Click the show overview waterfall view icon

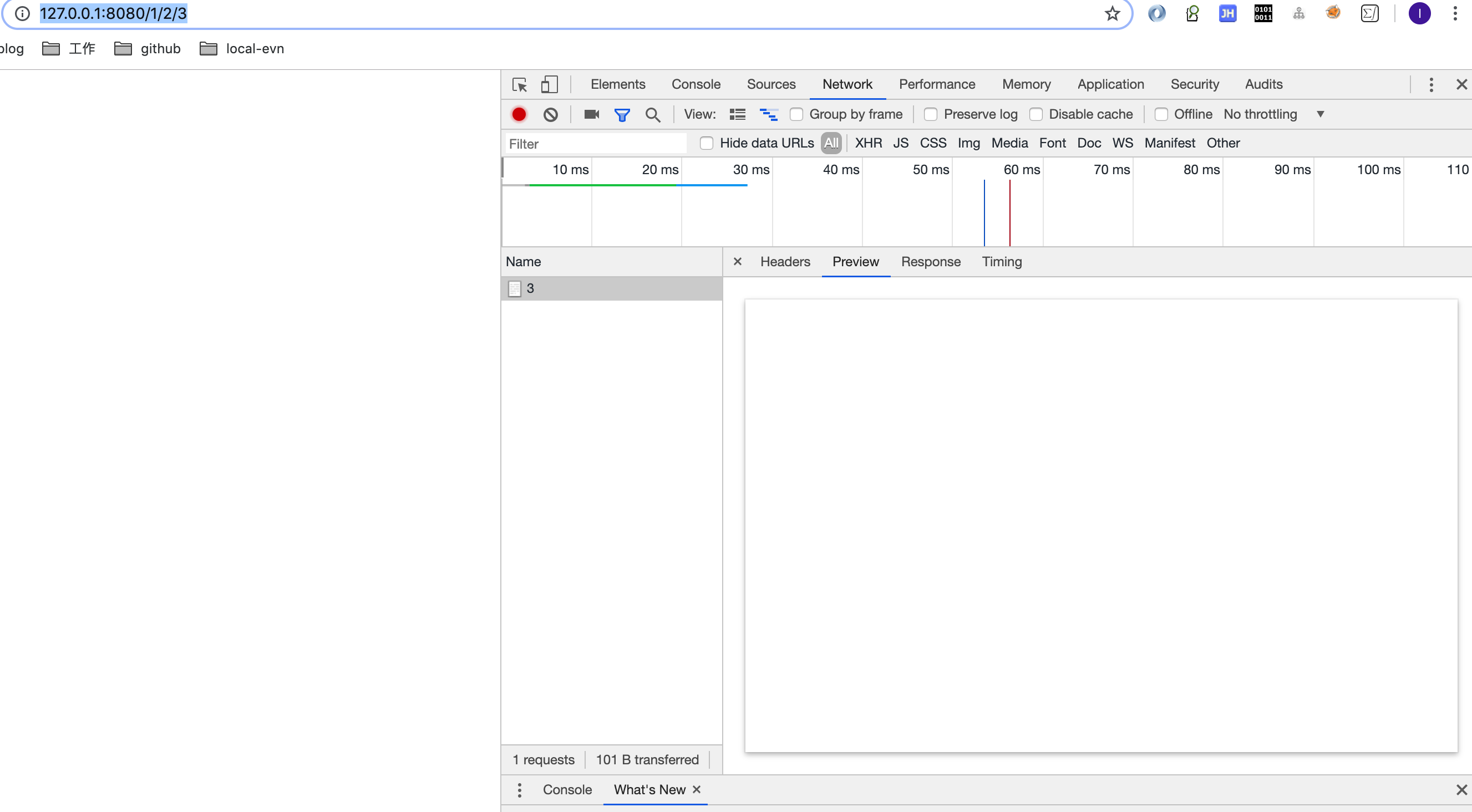pos(769,114)
